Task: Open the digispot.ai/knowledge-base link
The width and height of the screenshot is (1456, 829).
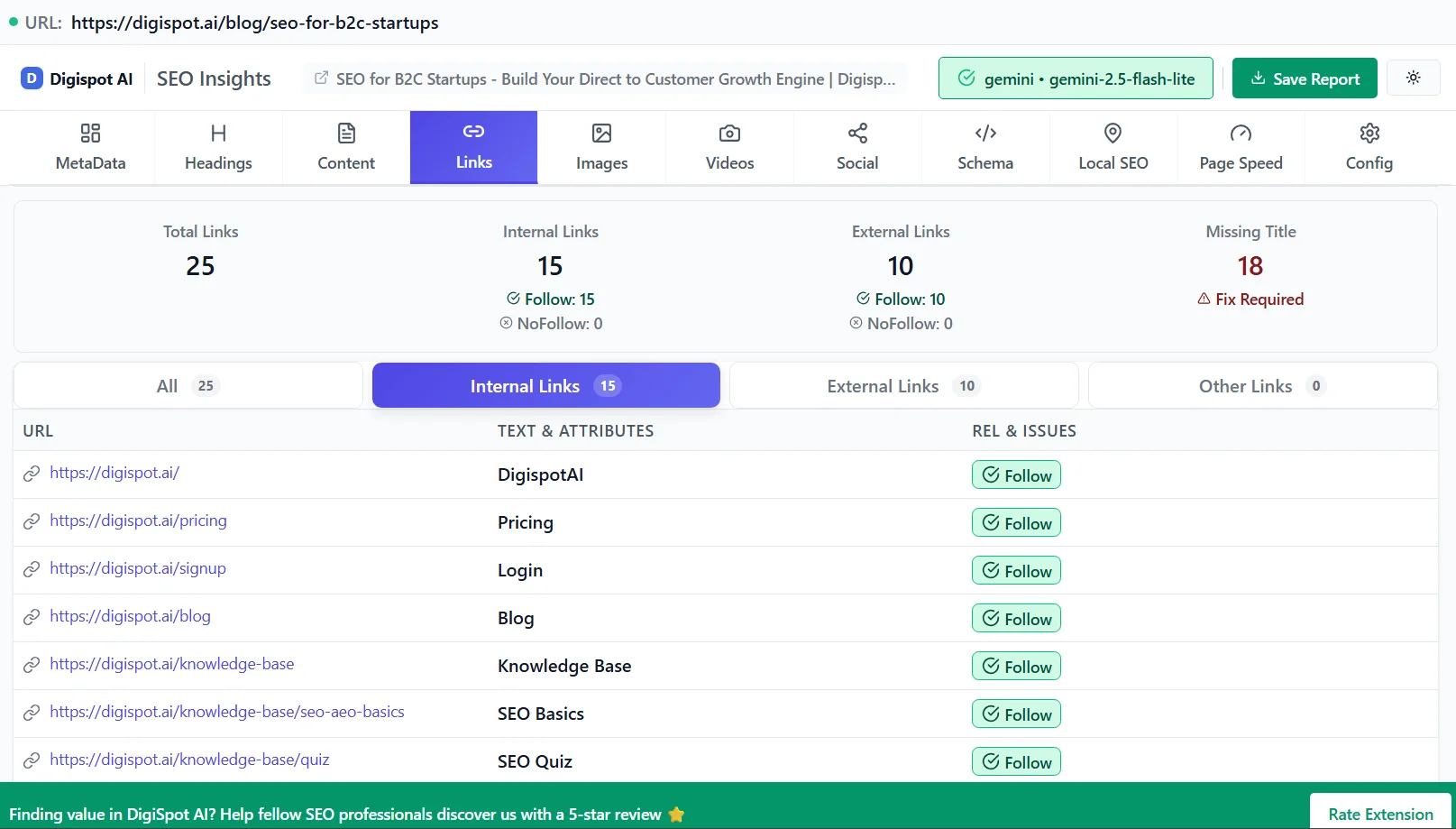Action: coord(171,664)
